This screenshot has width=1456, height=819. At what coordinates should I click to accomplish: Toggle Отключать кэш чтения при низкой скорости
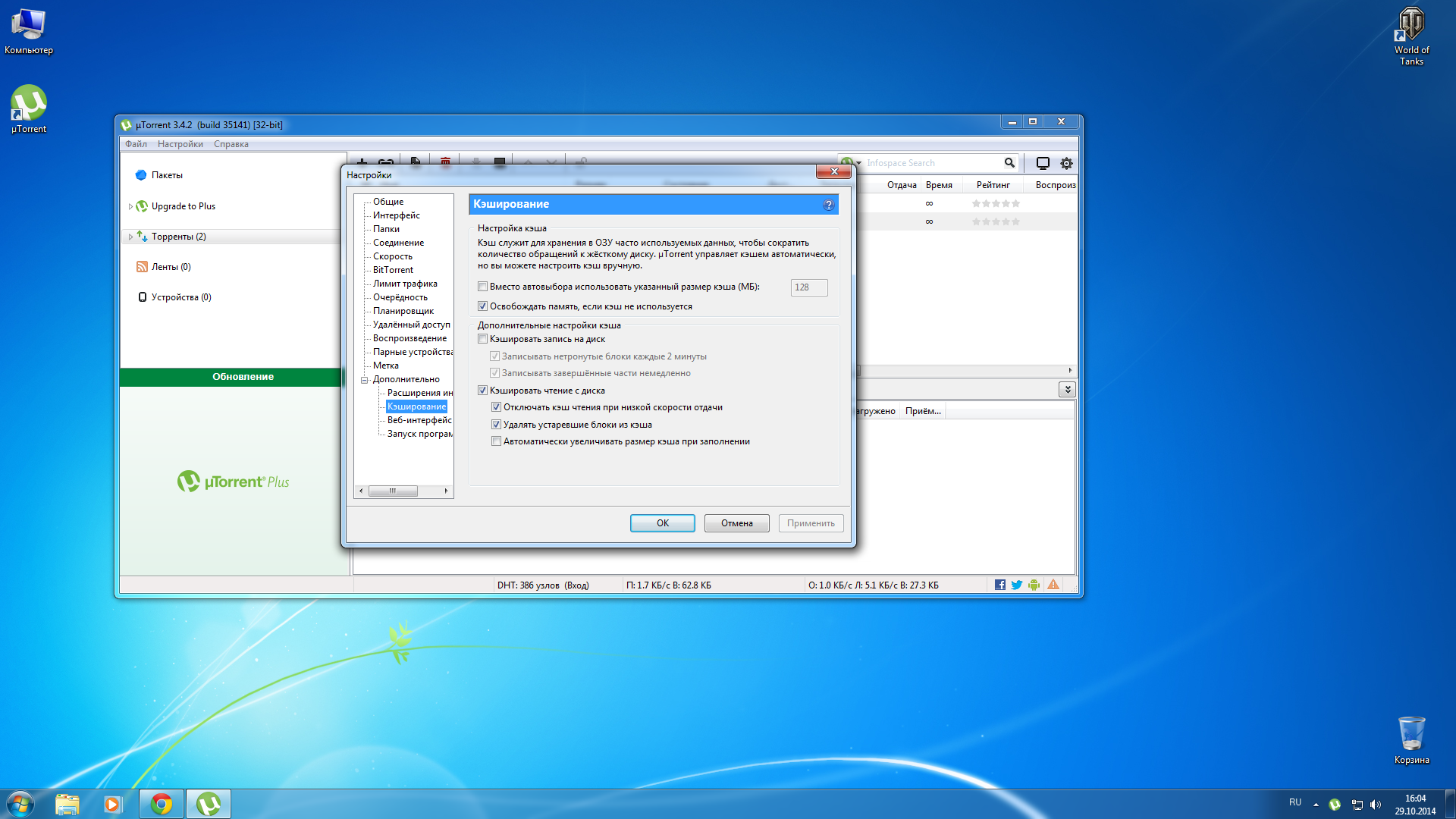[x=496, y=407]
